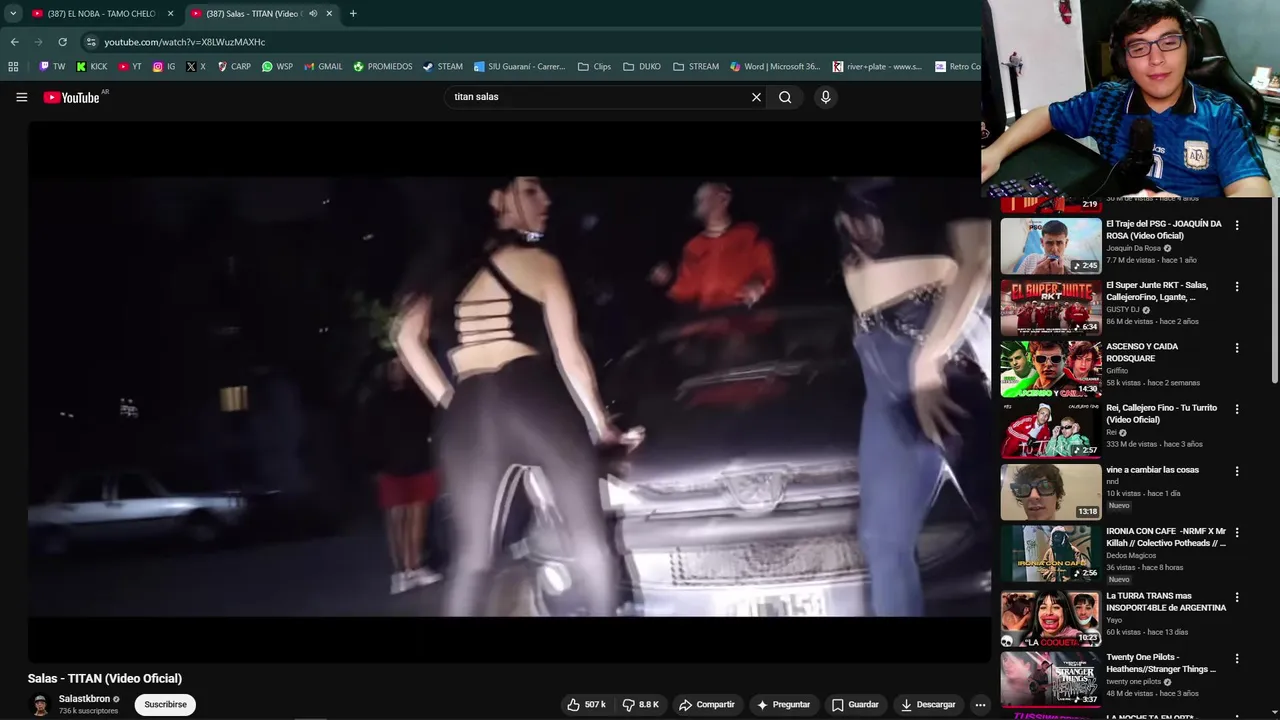
Task: Close the EL NOBA - TAMO CHELO tab
Action: 170,14
